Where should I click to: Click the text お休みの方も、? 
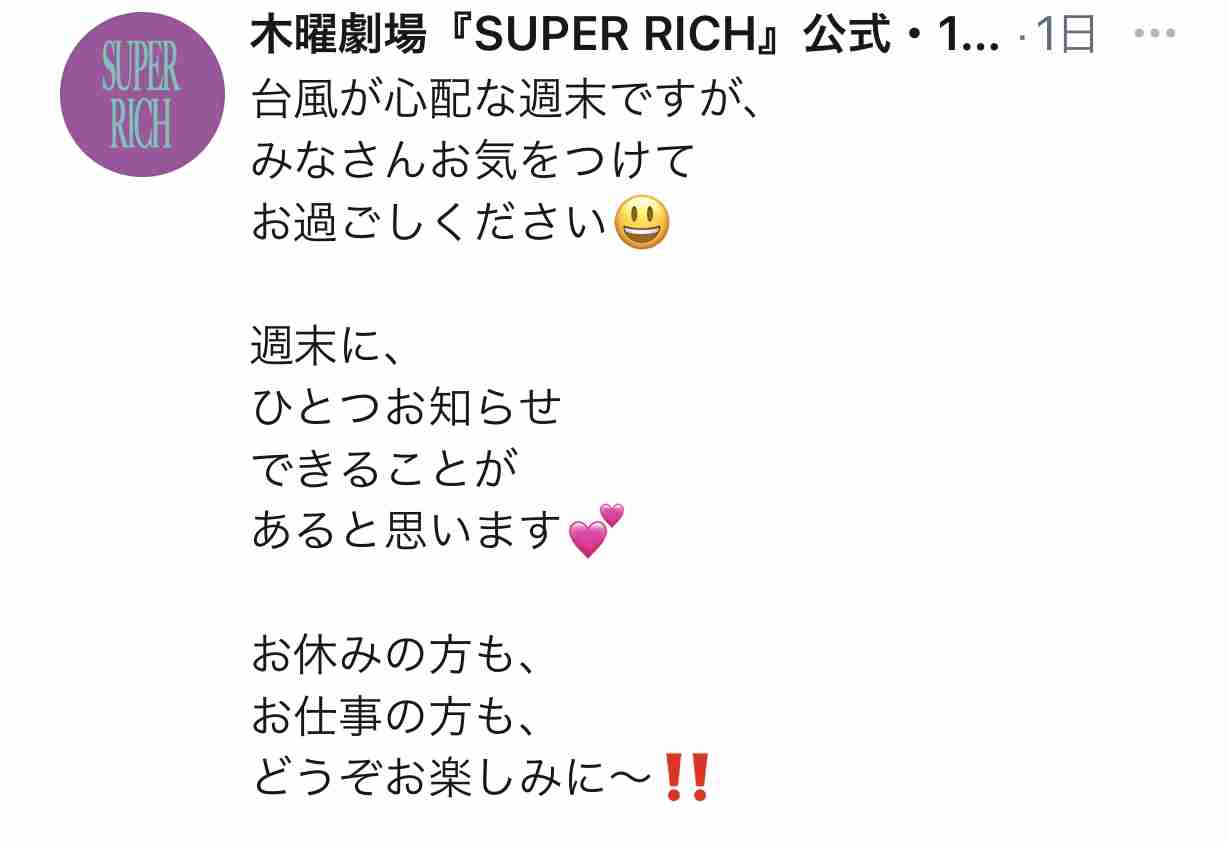[x=395, y=654]
